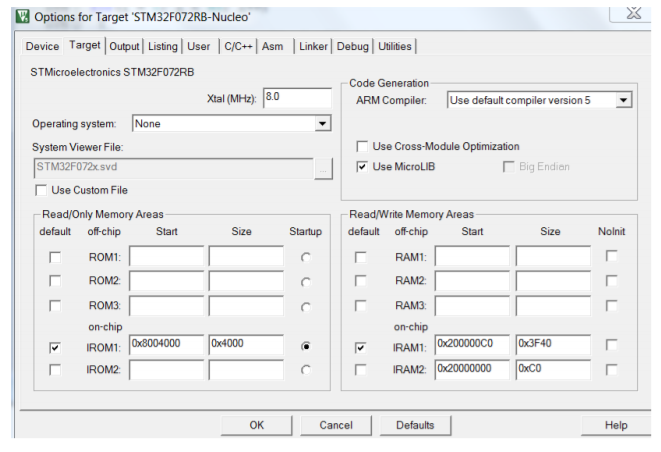Check the IRAM2 default checkbox
The image size is (661, 452).
360,370
